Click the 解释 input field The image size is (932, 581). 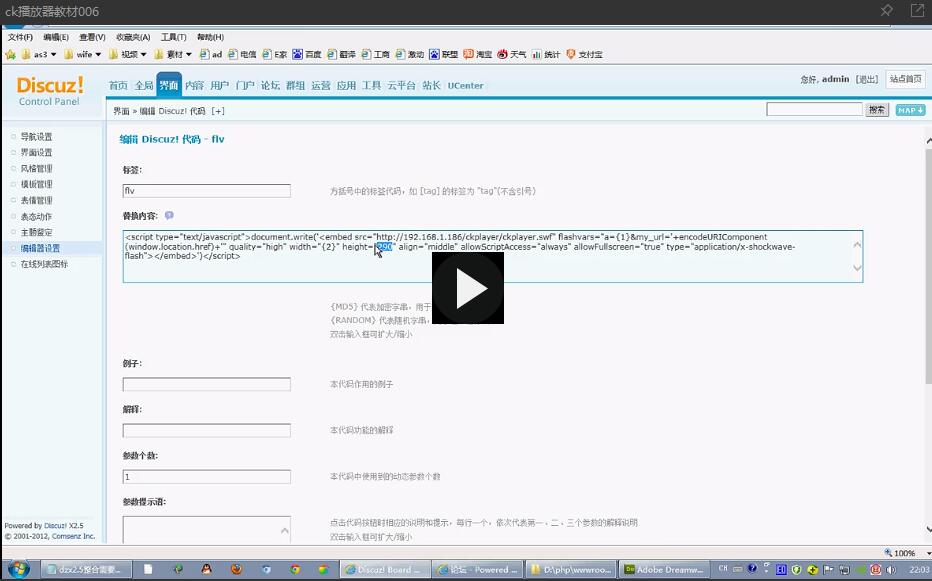(206, 430)
